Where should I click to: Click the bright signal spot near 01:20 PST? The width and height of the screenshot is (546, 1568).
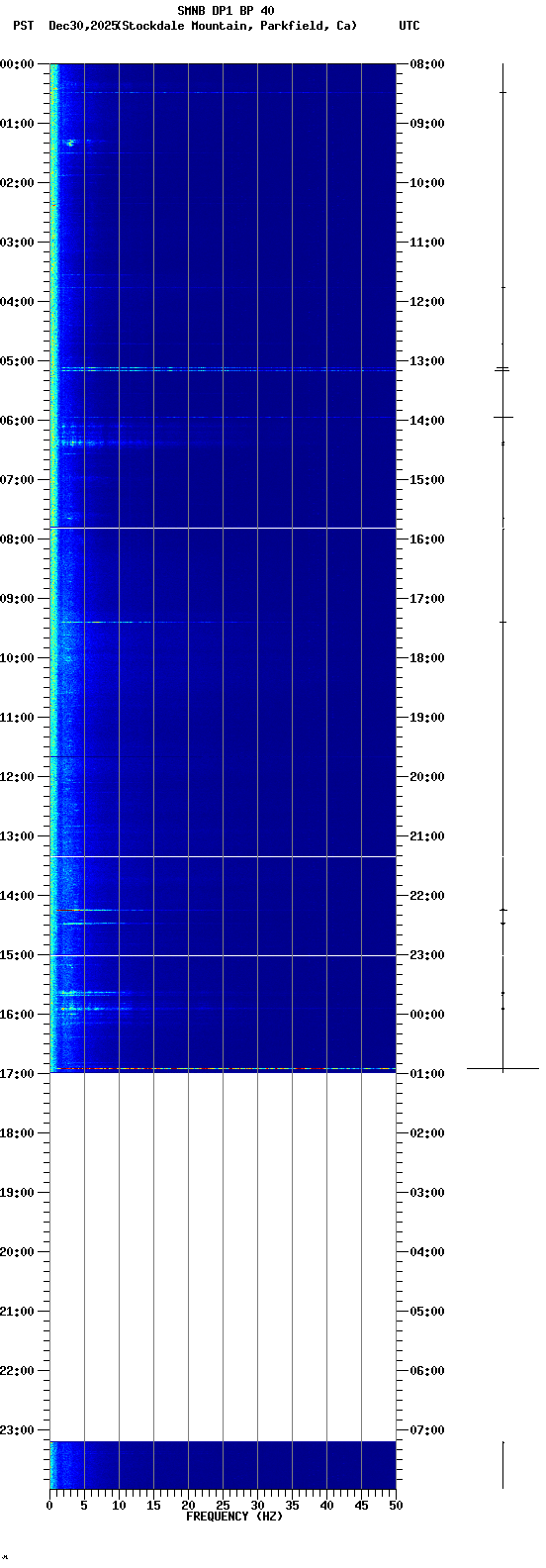(70, 144)
